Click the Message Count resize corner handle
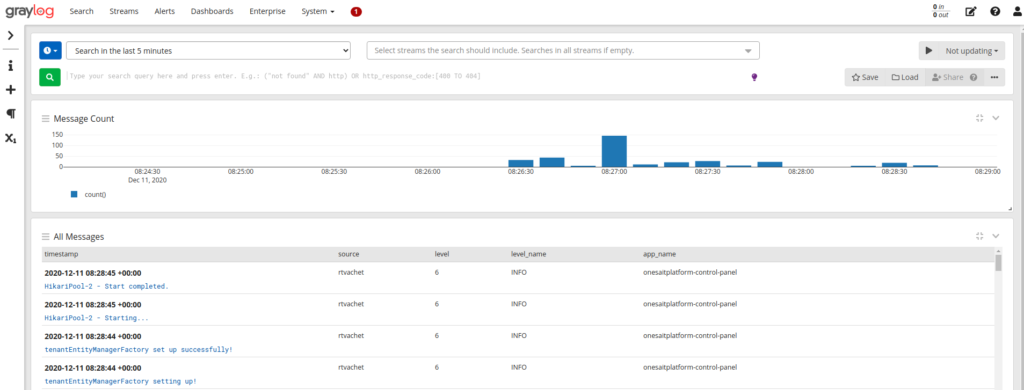This screenshot has height=390, width=1024. 1009,208
